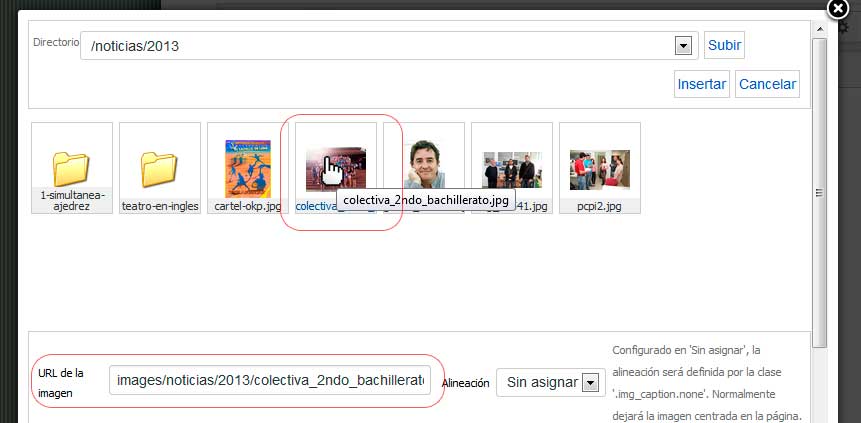Expand the Directorio dropdown arrow
Image resolution: width=861 pixels, height=423 pixels.
click(x=684, y=46)
